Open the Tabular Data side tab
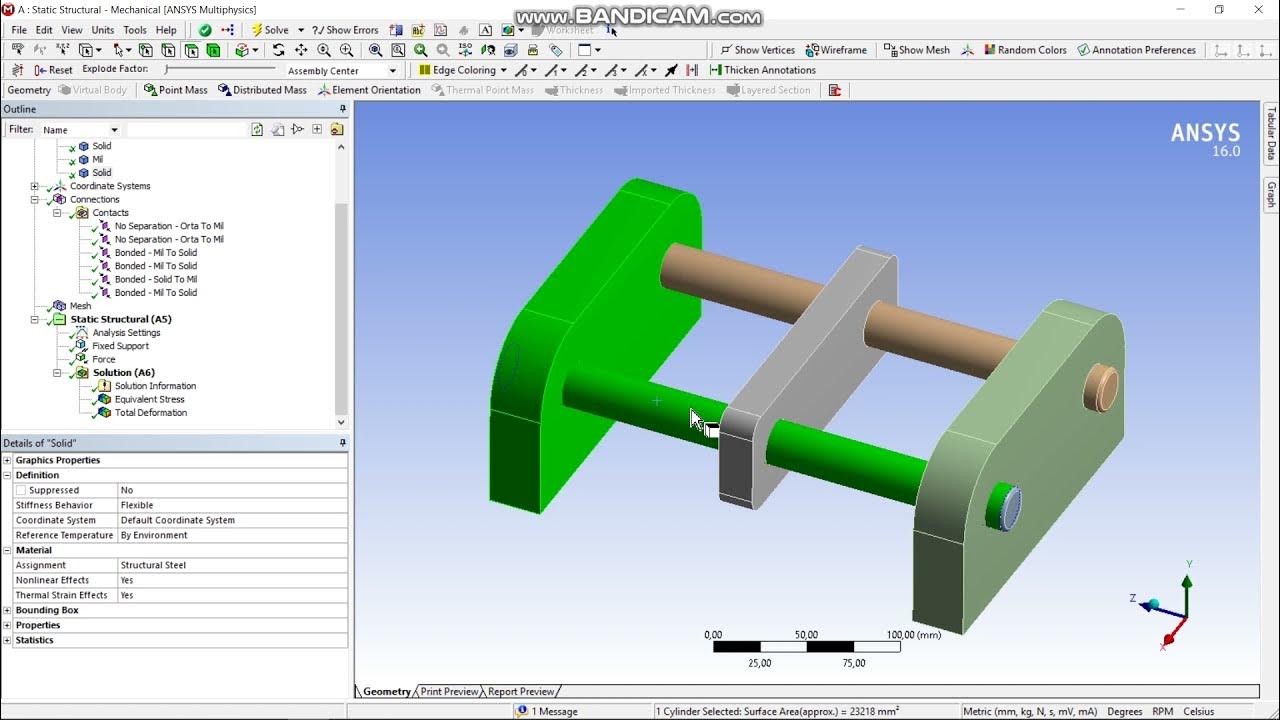Screen dimensions: 1280x720 pyautogui.click(x=1271, y=135)
